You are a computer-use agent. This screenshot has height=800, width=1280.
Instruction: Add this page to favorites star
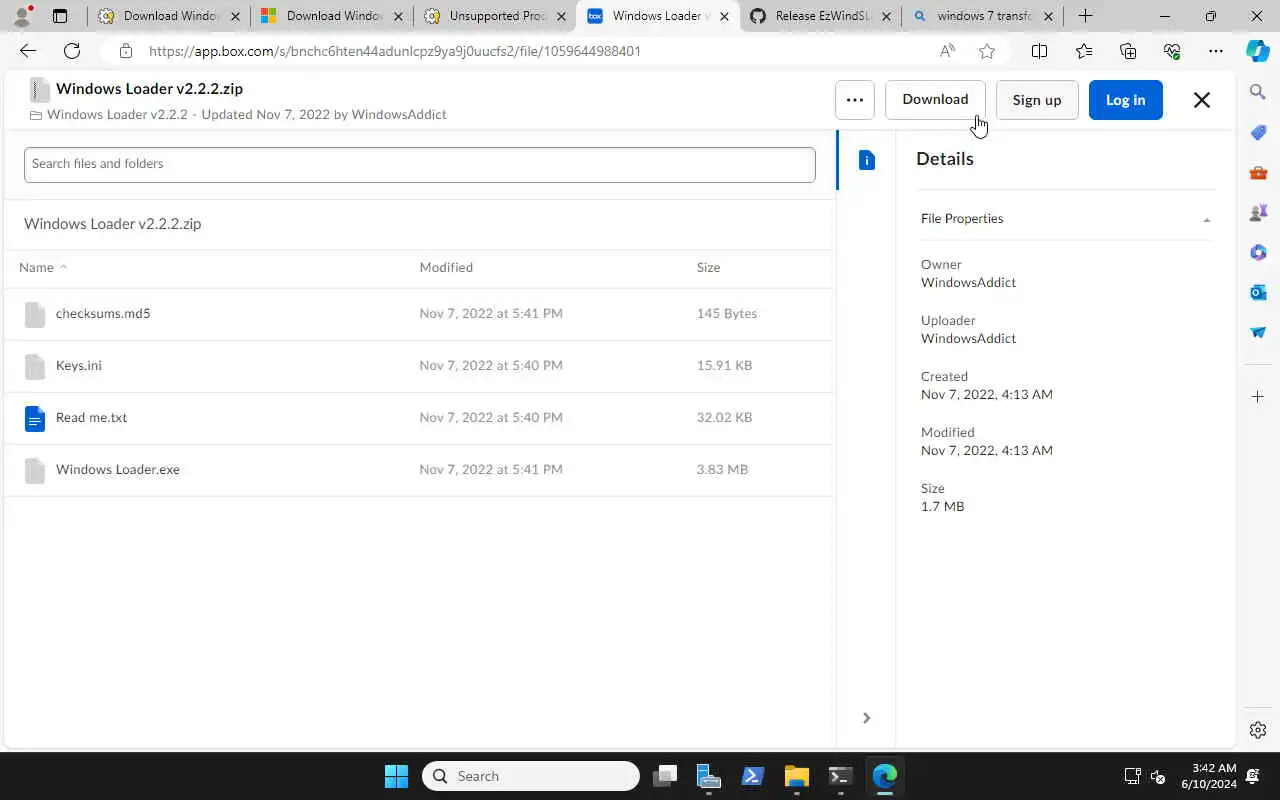point(987,51)
